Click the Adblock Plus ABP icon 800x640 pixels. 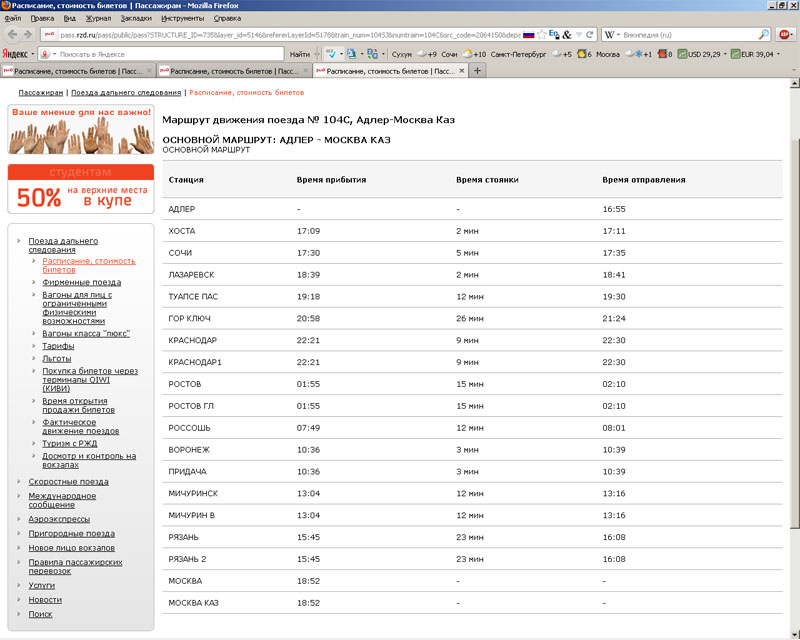pos(785,34)
